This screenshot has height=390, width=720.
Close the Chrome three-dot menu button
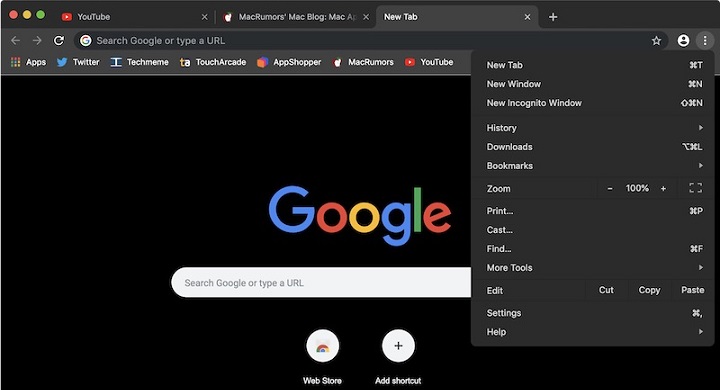(x=704, y=40)
